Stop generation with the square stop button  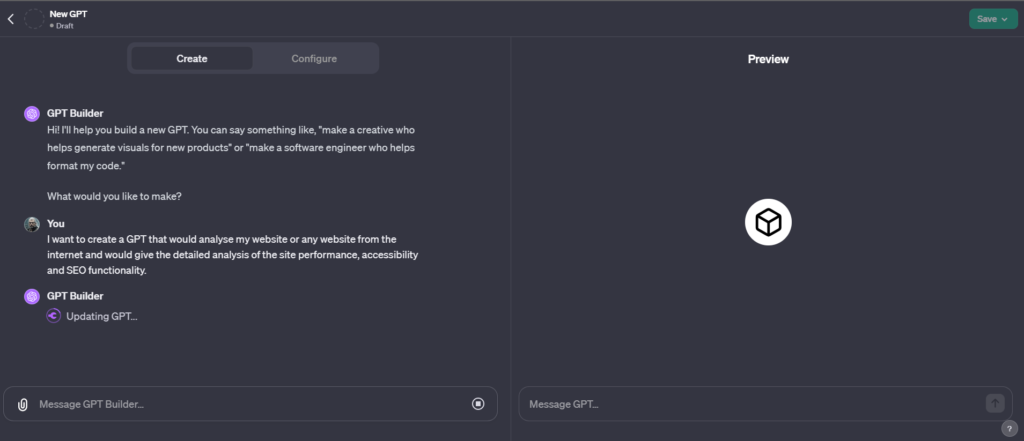tap(478, 404)
